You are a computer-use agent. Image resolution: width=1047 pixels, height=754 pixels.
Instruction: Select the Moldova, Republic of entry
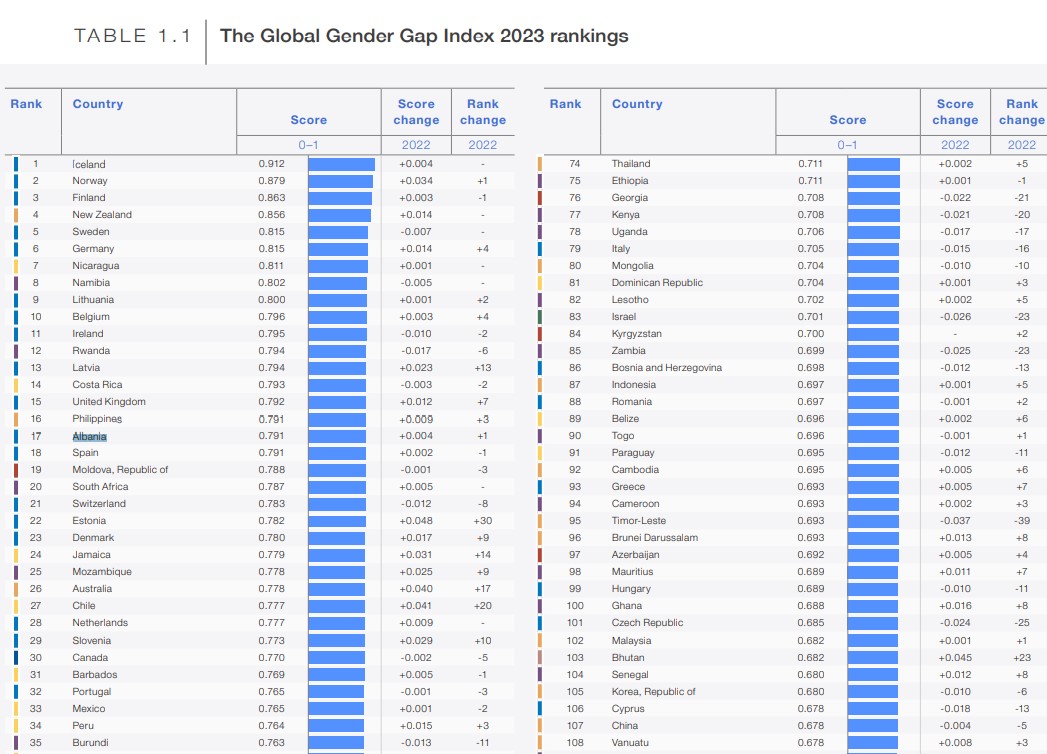120,470
